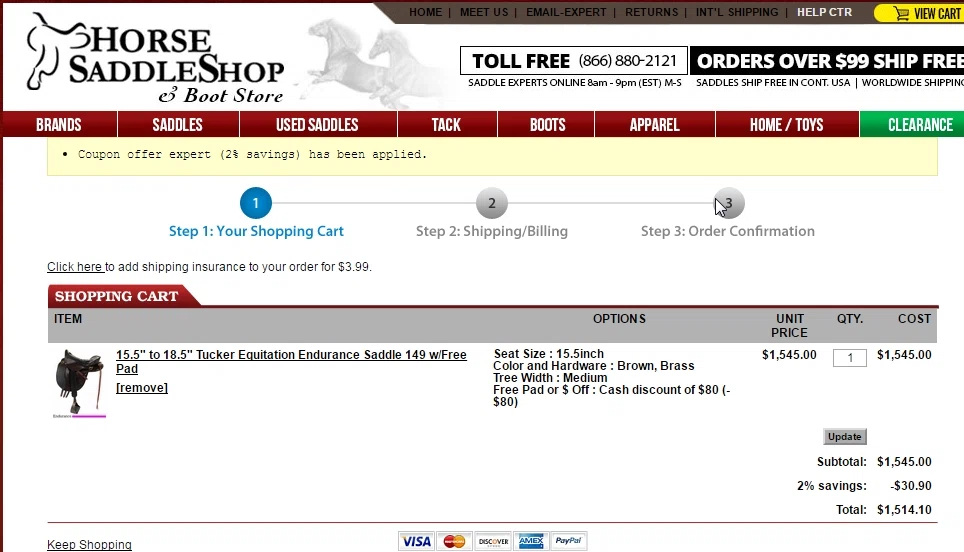The height and width of the screenshot is (552, 964).
Task: Click here to add shipping insurance
Action: 75,267
